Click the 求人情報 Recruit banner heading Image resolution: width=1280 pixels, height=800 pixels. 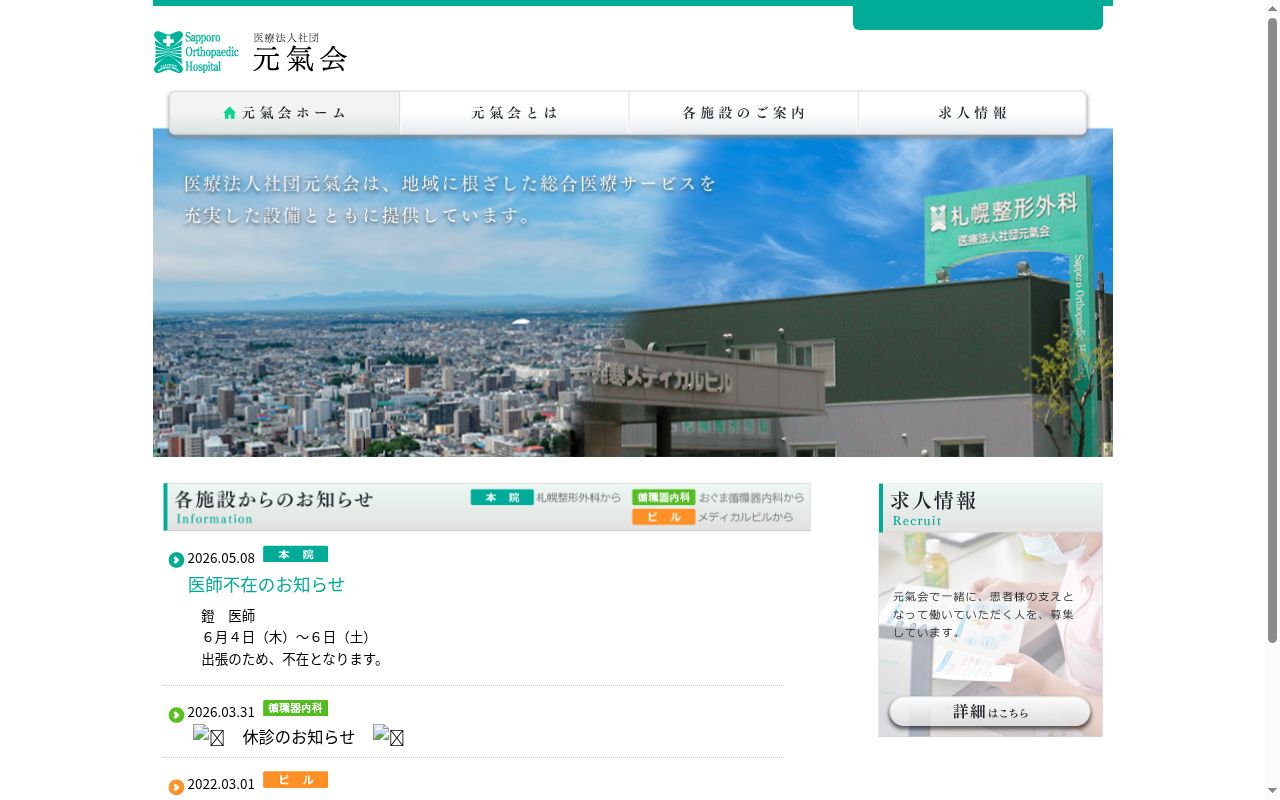tap(990, 508)
